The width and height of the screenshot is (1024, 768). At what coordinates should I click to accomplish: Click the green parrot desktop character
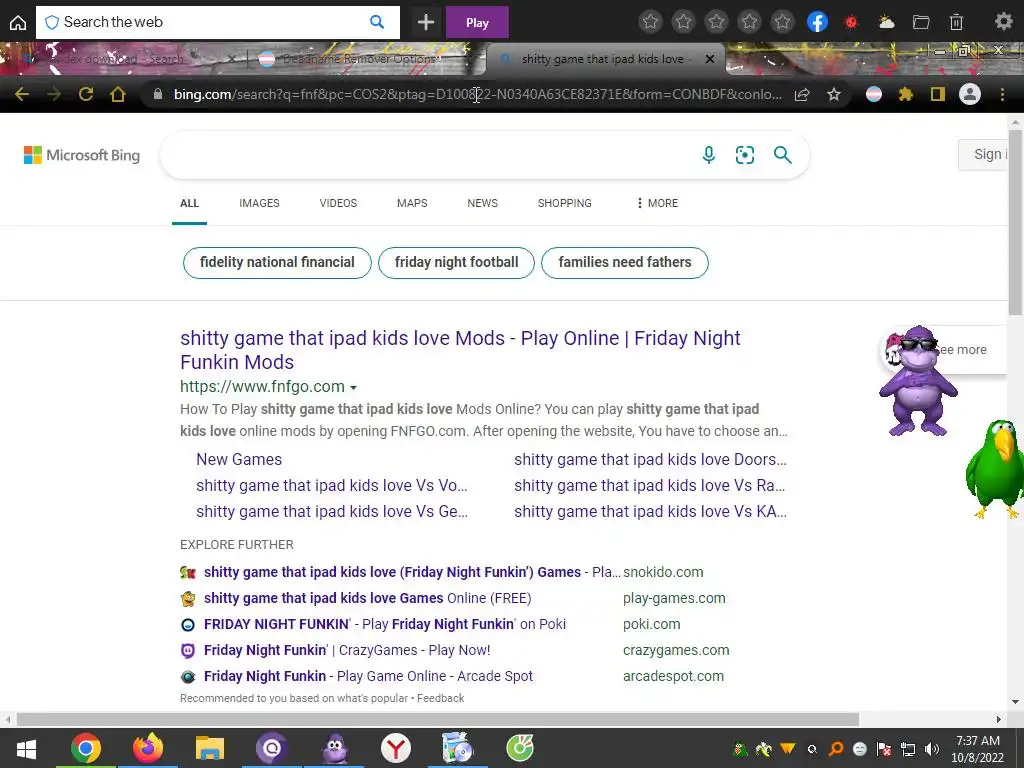[x=995, y=469]
